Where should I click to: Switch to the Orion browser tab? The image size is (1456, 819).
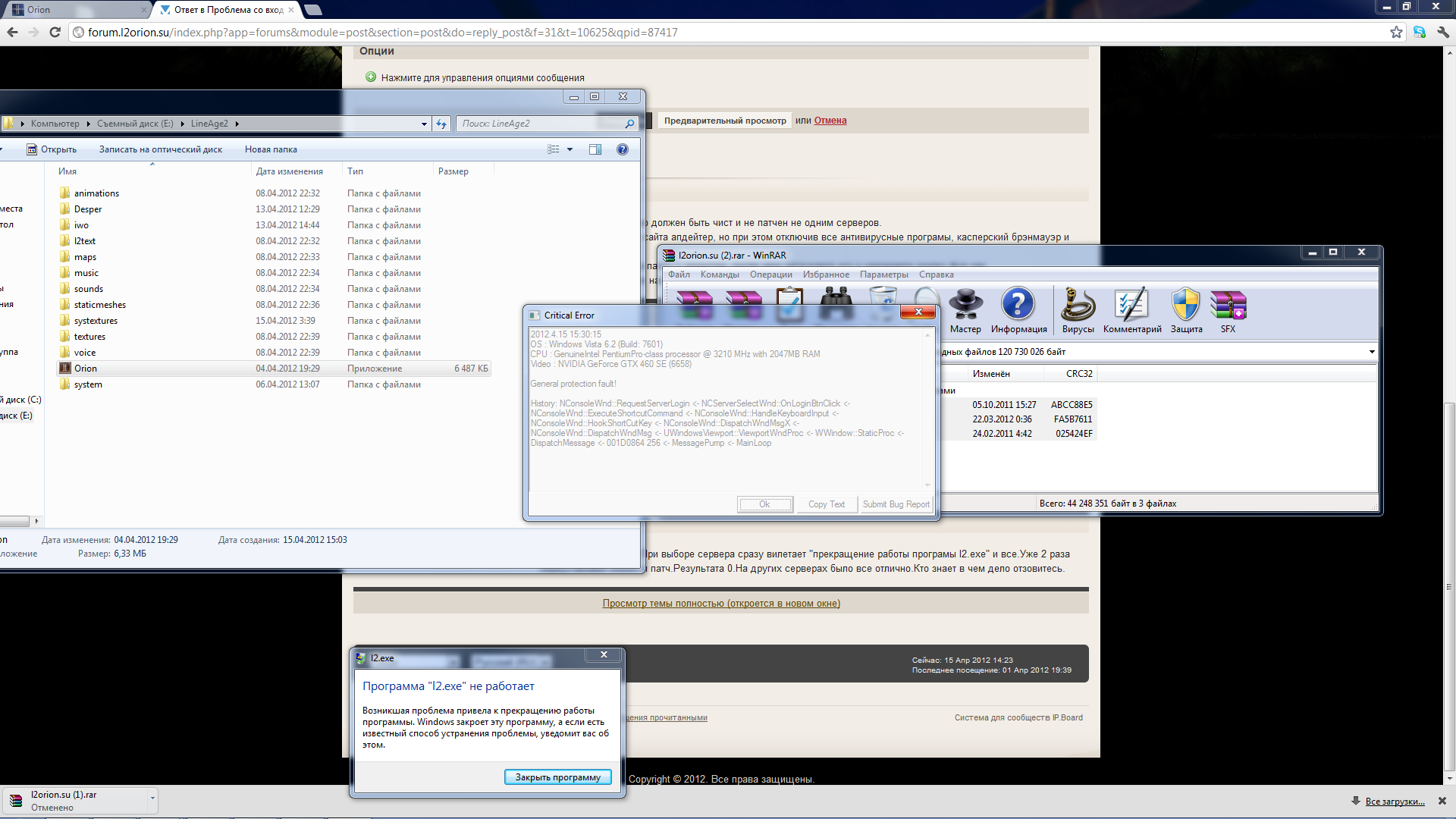tap(76, 10)
